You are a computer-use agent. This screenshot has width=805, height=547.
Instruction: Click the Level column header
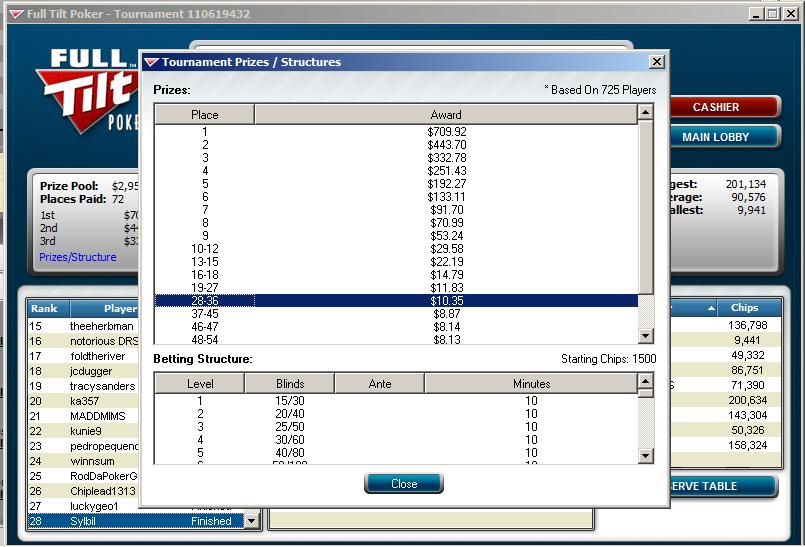click(200, 384)
